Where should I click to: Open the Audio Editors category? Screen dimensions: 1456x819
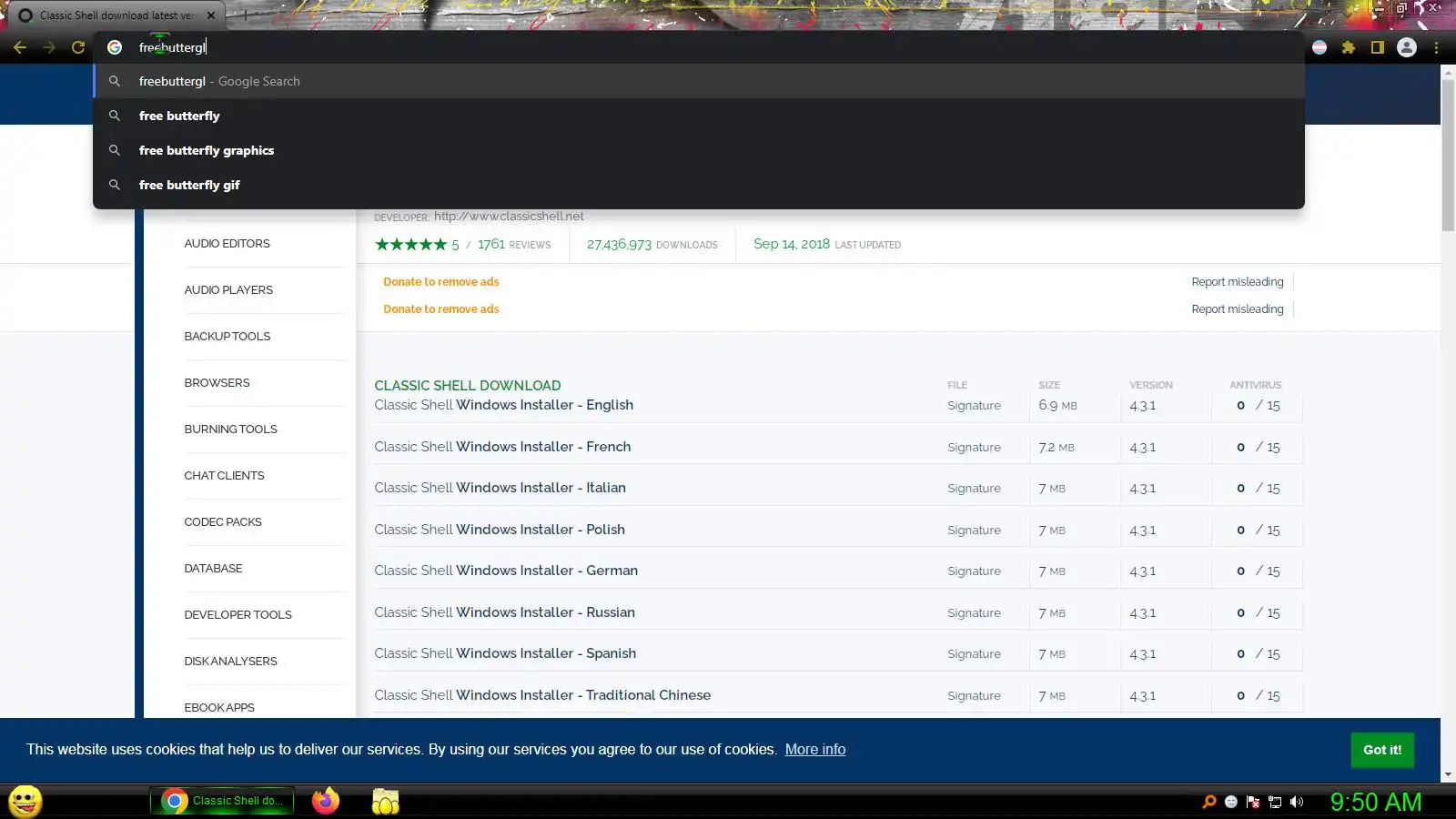[x=227, y=244]
